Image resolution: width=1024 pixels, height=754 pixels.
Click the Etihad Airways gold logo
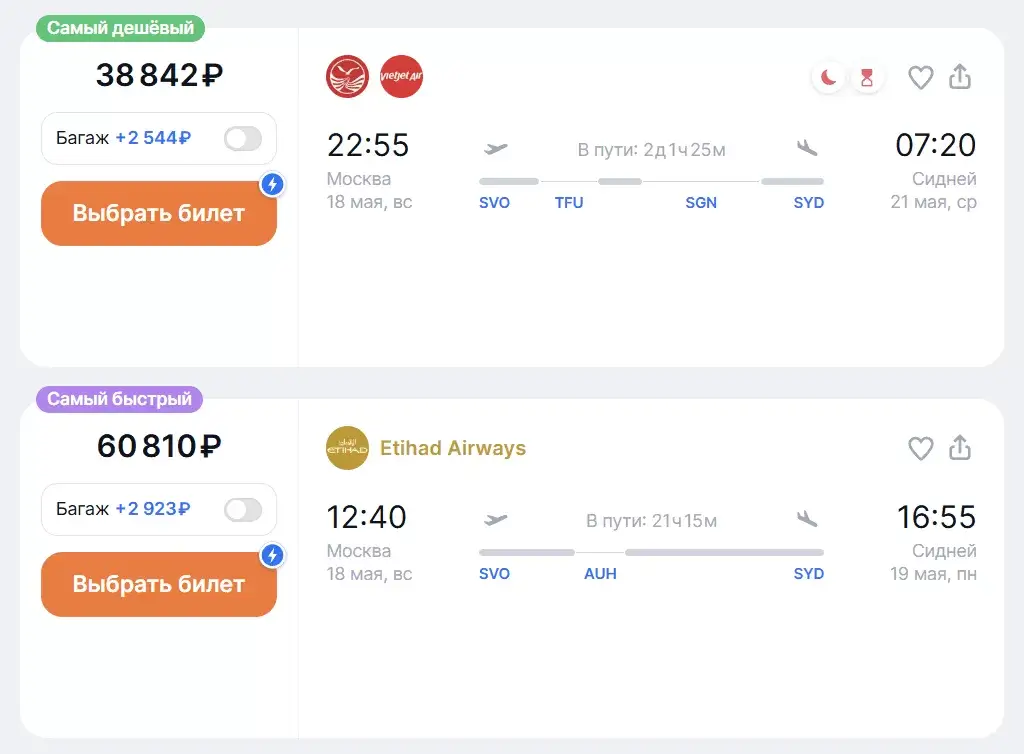click(x=347, y=448)
